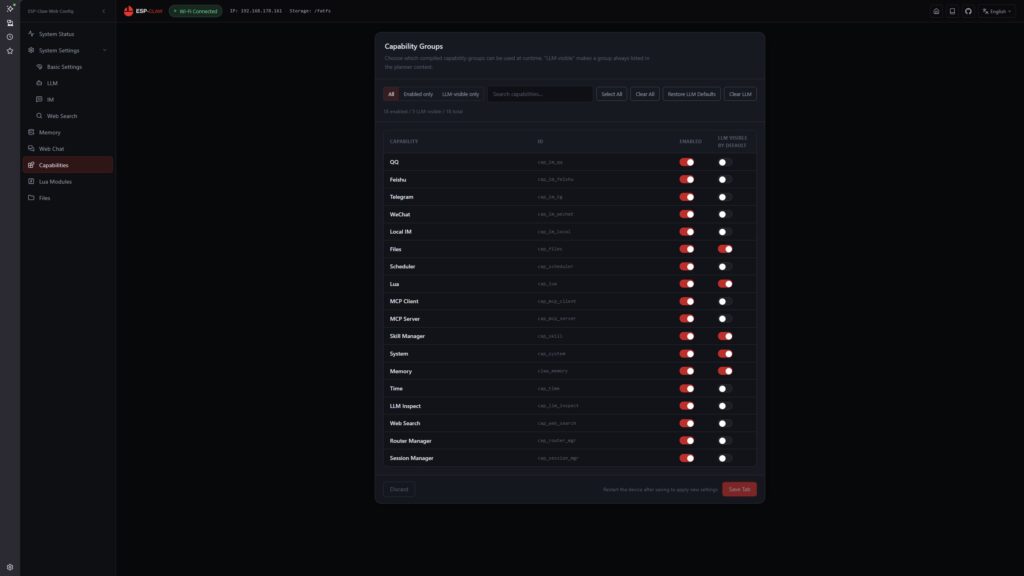
Task: Toggle Session Manager enabled switch
Action: point(686,458)
